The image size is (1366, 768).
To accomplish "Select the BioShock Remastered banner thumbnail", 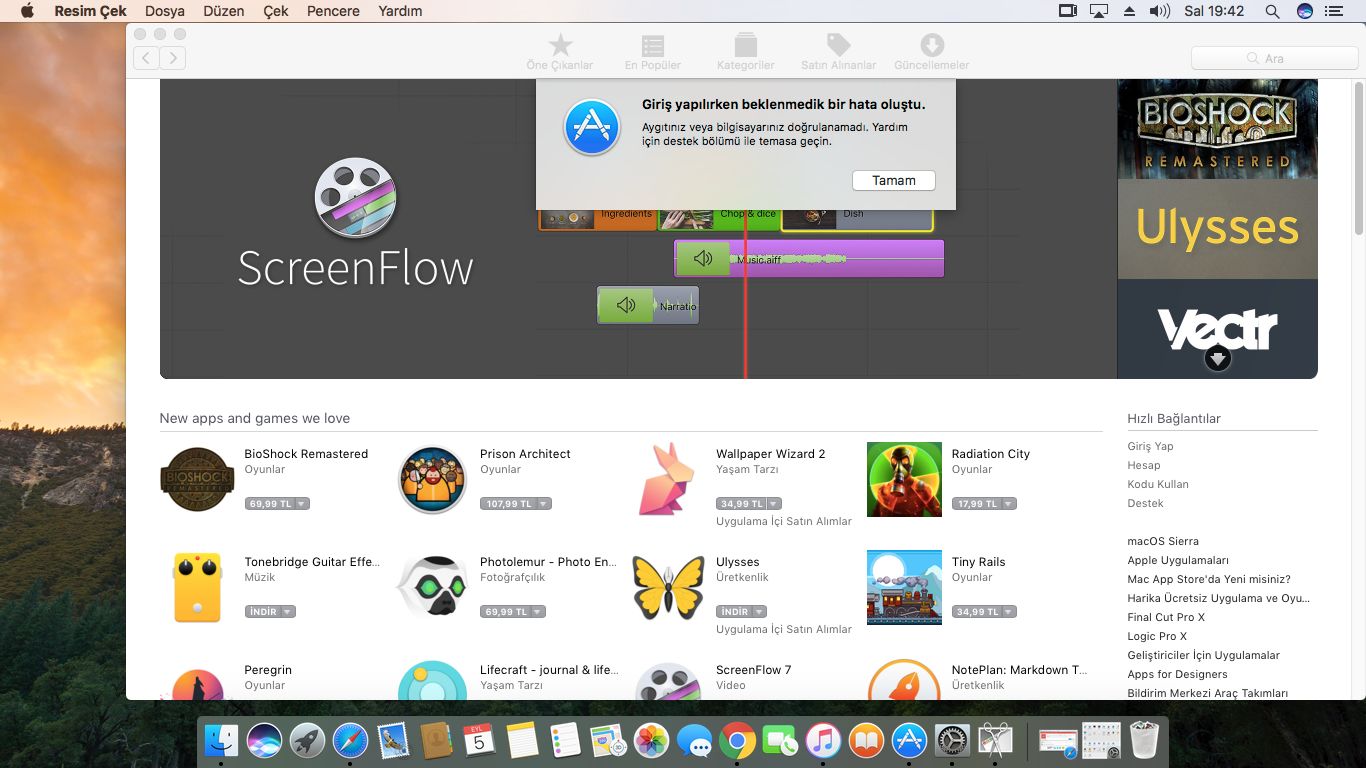I will point(1217,129).
